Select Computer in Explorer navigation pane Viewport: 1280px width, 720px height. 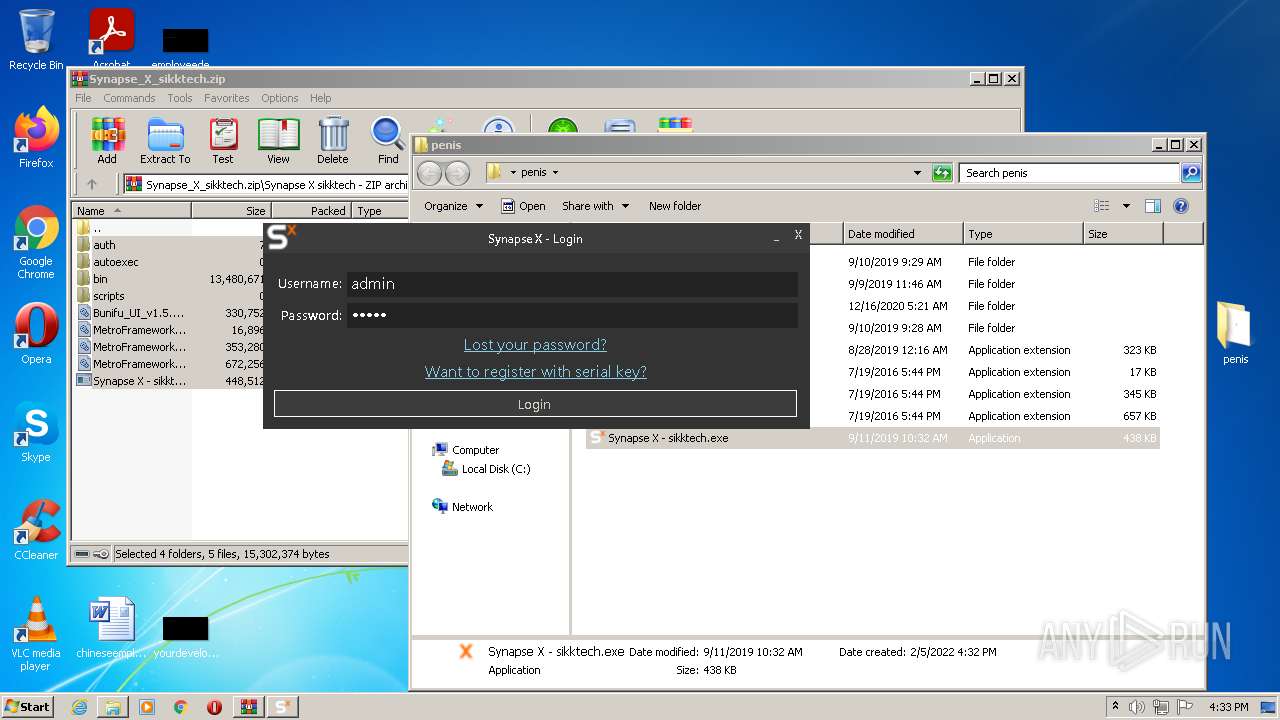tap(465, 450)
